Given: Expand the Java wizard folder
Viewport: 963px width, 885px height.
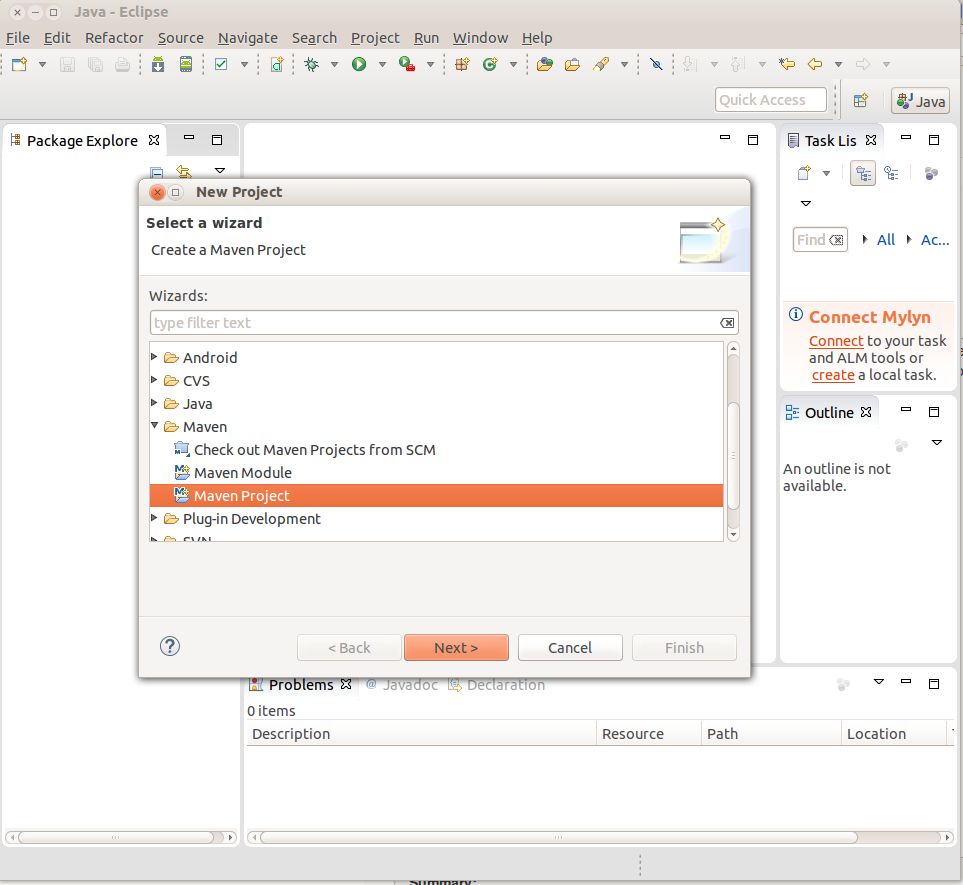Looking at the screenshot, I should pyautogui.click(x=154, y=403).
